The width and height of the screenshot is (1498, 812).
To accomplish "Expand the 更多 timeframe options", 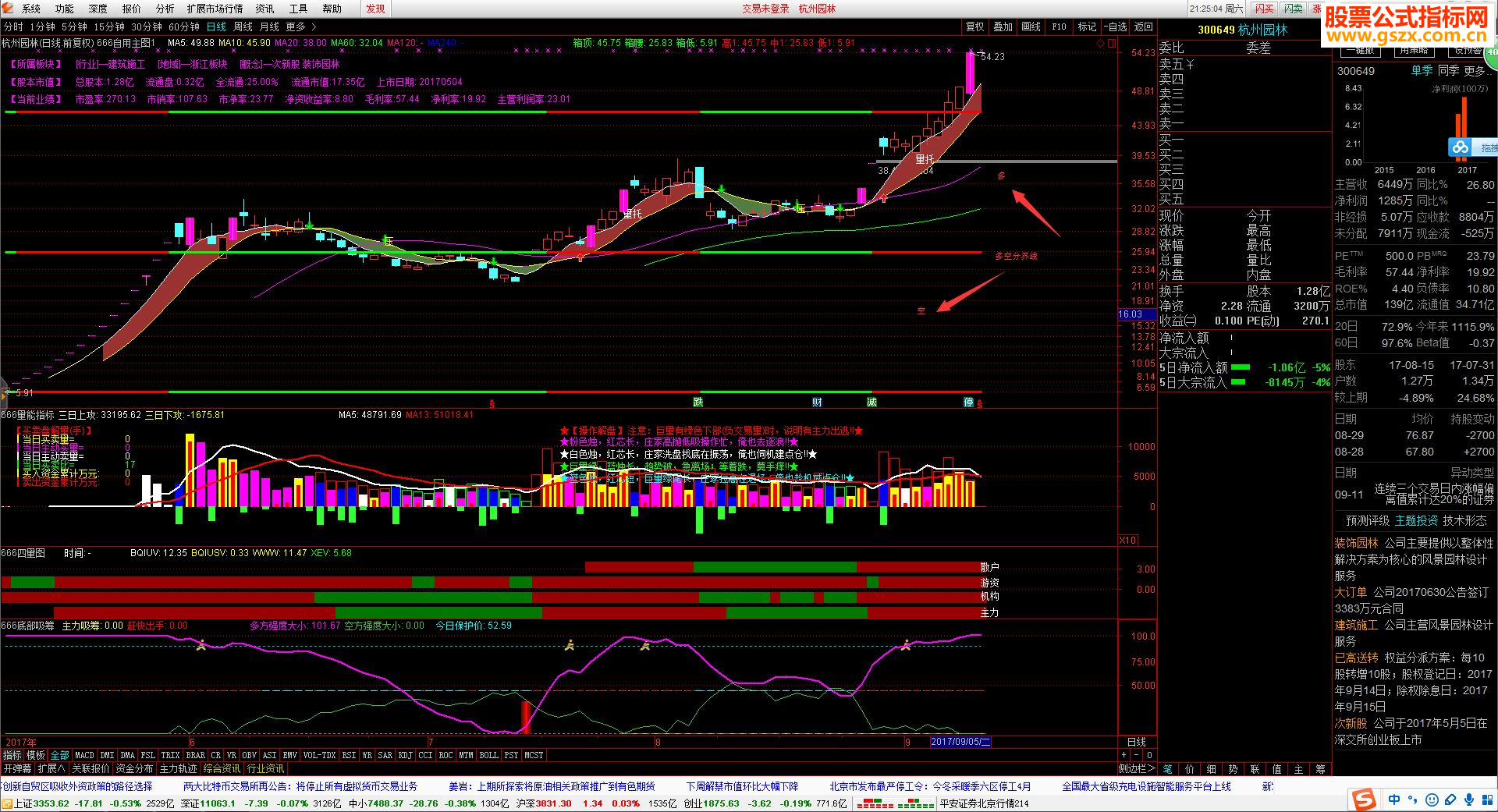I will click(x=300, y=27).
